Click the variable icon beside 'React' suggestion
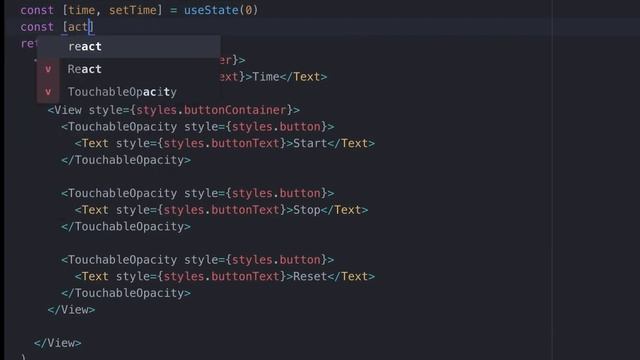640x360 pixels. (48, 69)
